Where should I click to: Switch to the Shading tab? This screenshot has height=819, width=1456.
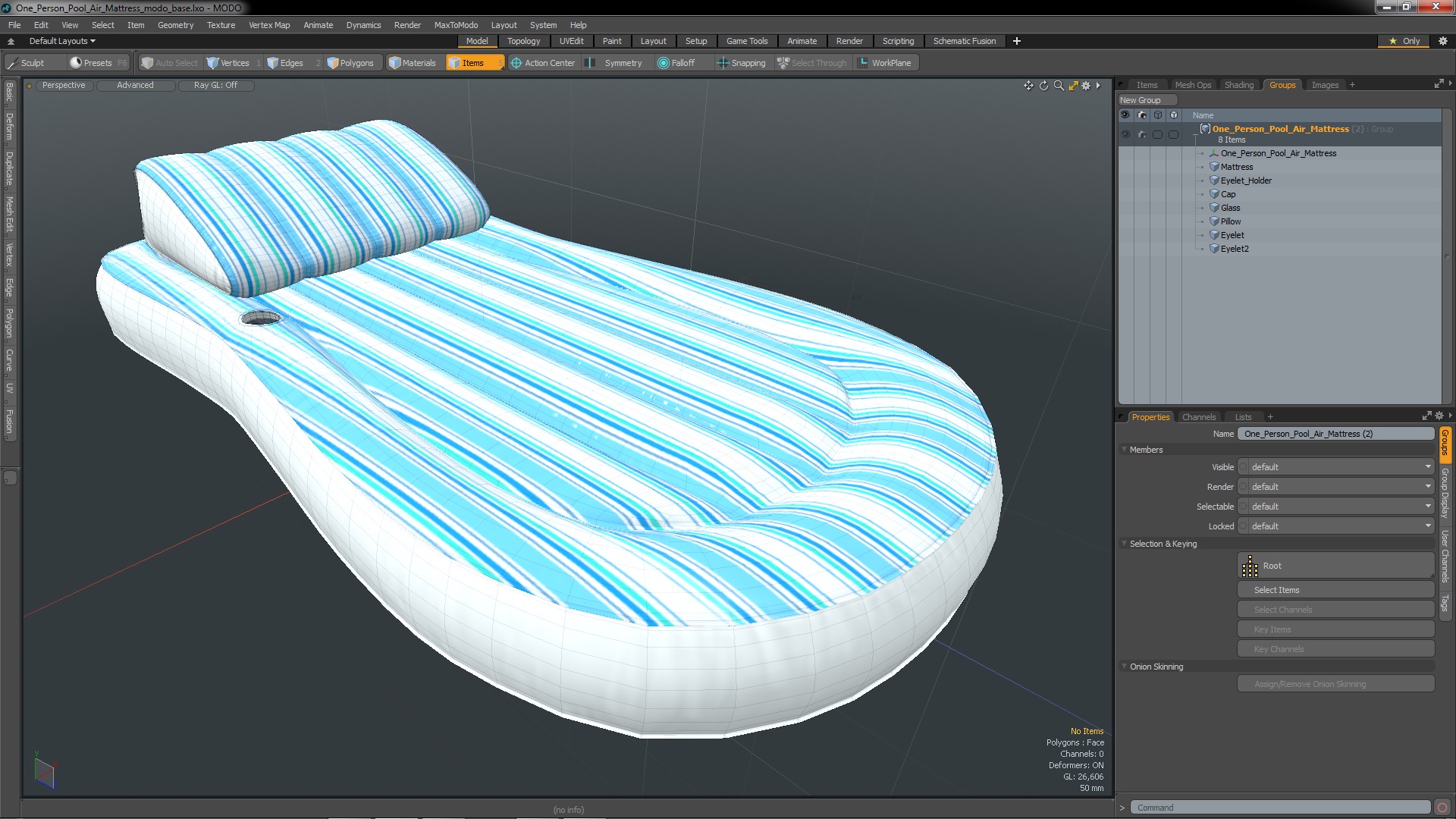[x=1238, y=85]
